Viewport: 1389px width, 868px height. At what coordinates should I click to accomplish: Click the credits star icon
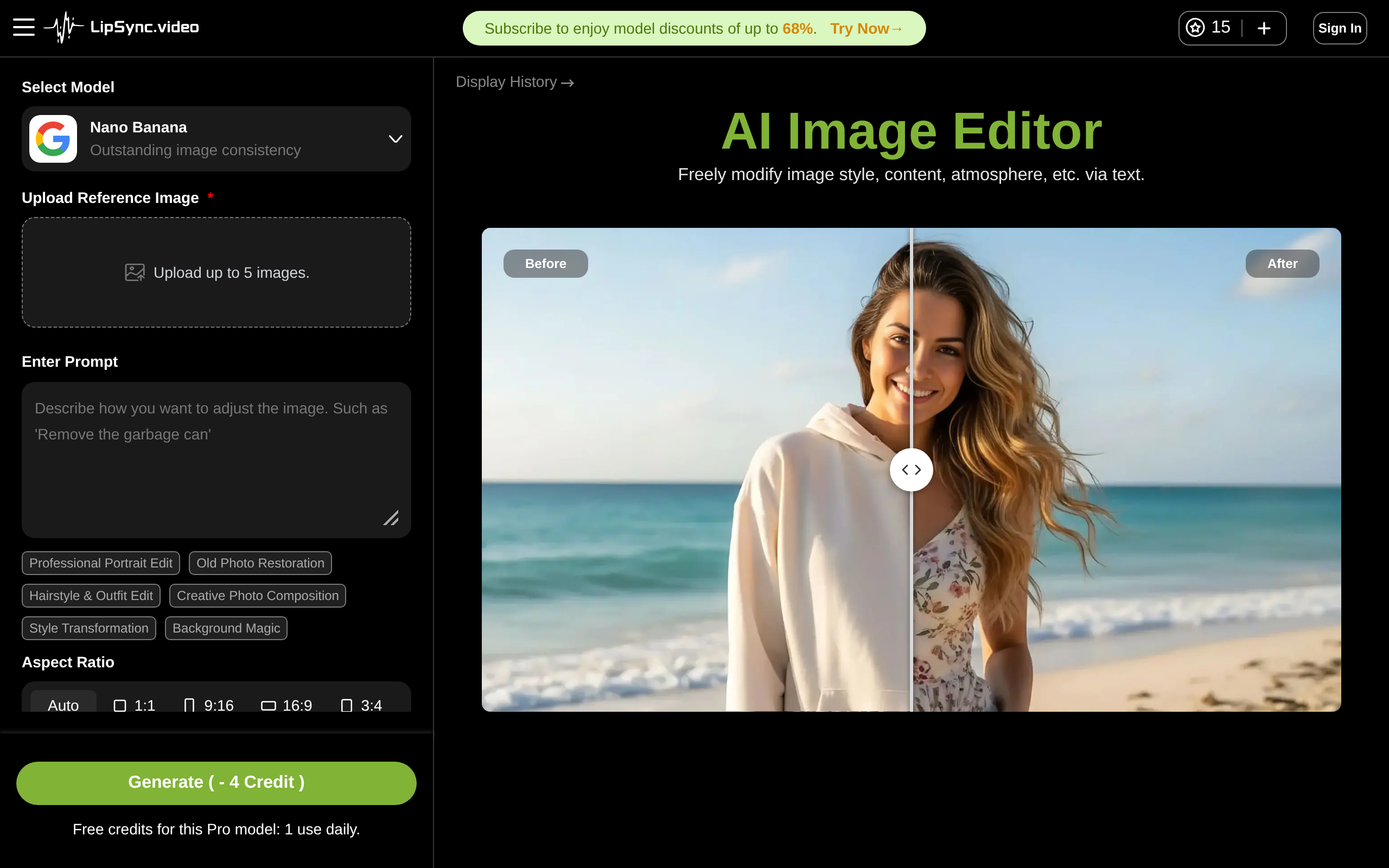(x=1195, y=28)
